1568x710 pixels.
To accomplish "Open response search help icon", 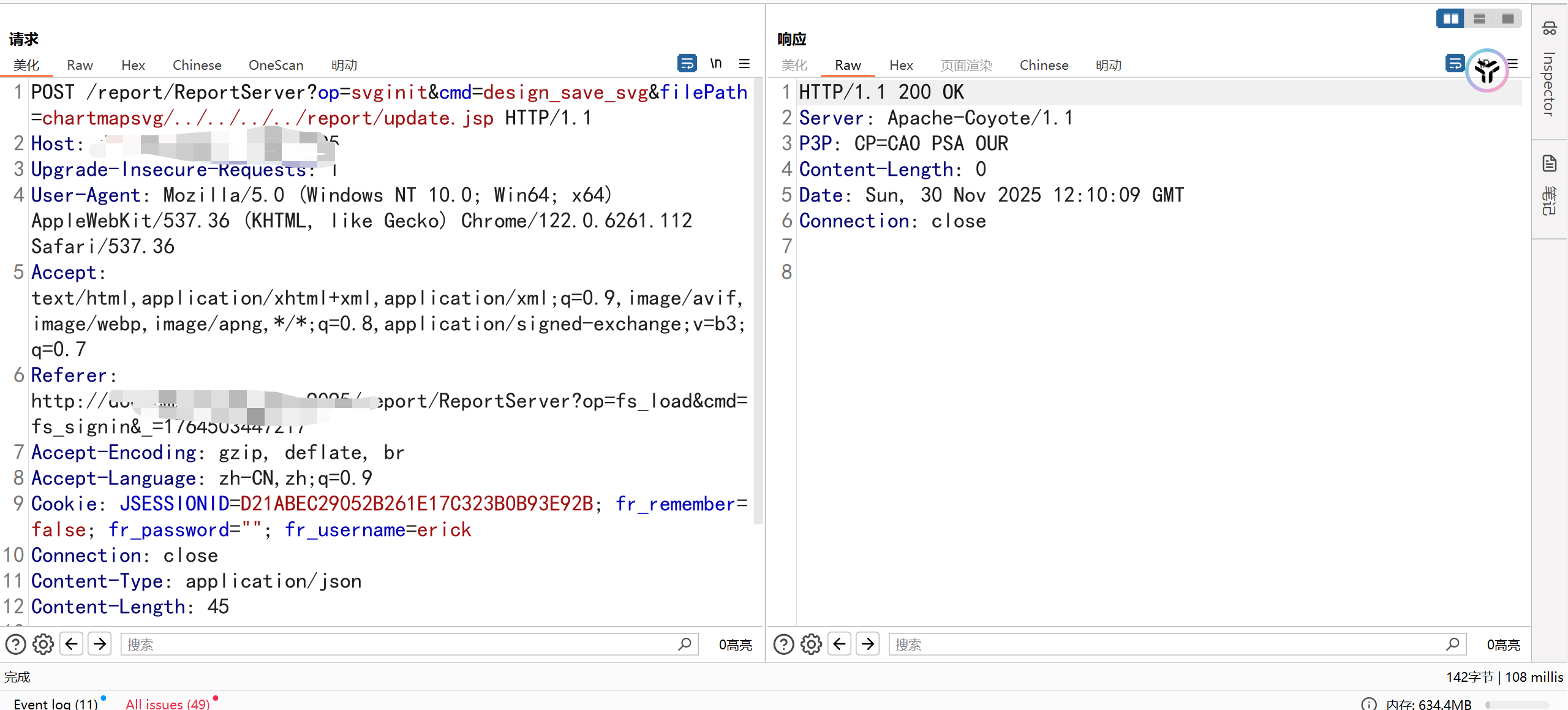I will (x=783, y=644).
